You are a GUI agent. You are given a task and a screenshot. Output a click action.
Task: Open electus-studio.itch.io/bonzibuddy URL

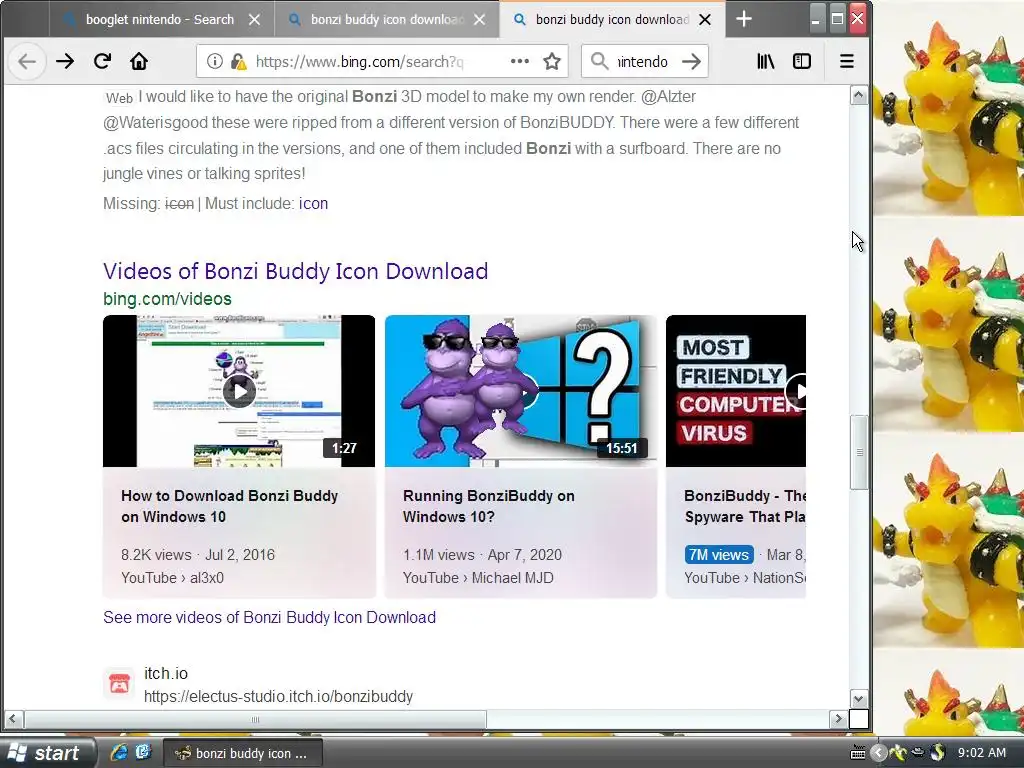click(x=278, y=697)
